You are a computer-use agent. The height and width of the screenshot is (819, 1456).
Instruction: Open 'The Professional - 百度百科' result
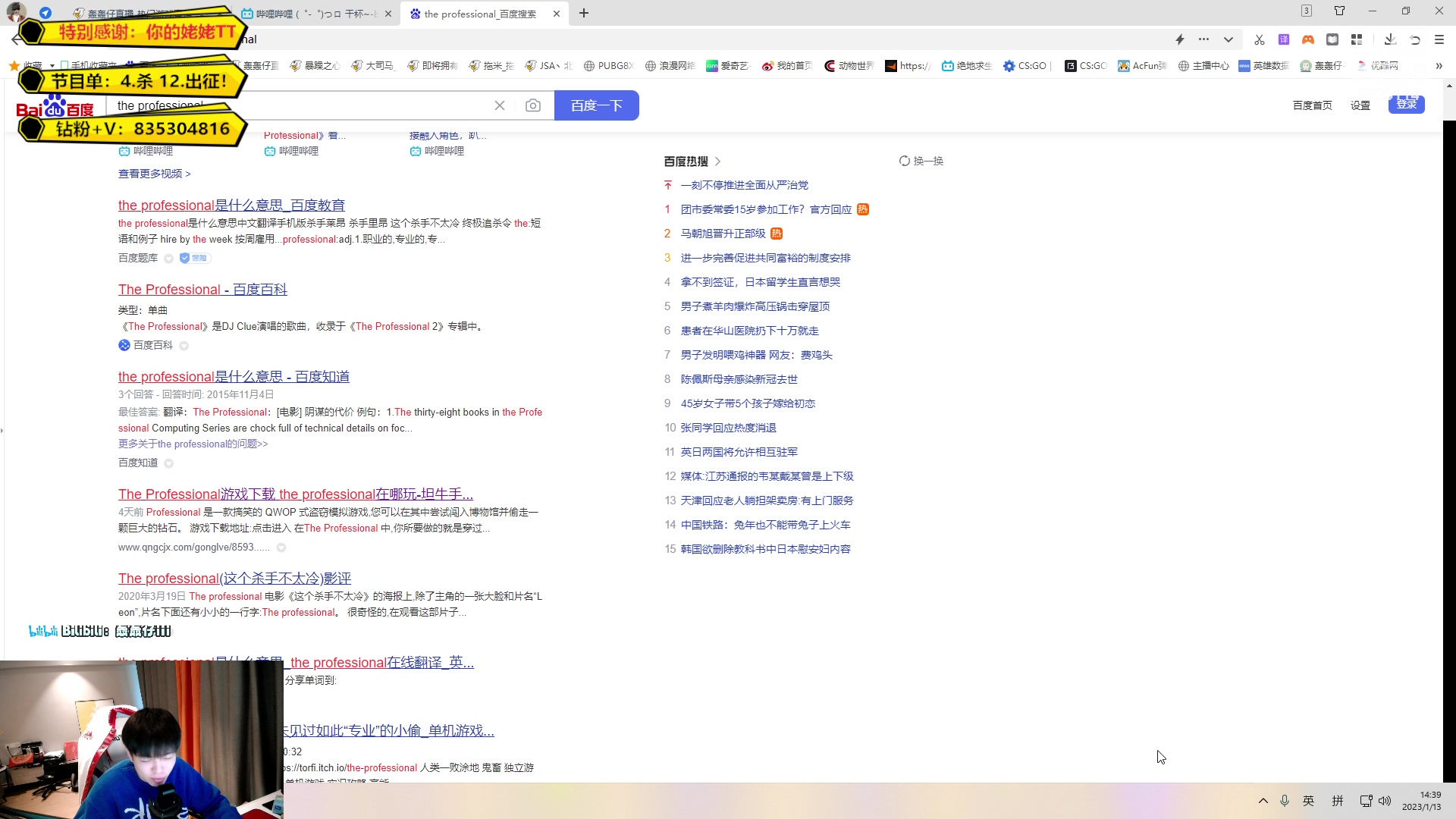(x=202, y=290)
